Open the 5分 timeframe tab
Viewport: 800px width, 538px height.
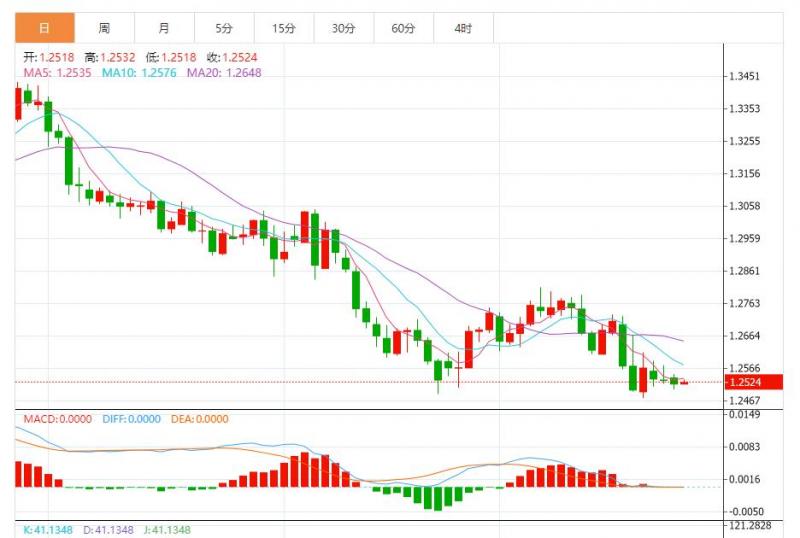click(224, 28)
